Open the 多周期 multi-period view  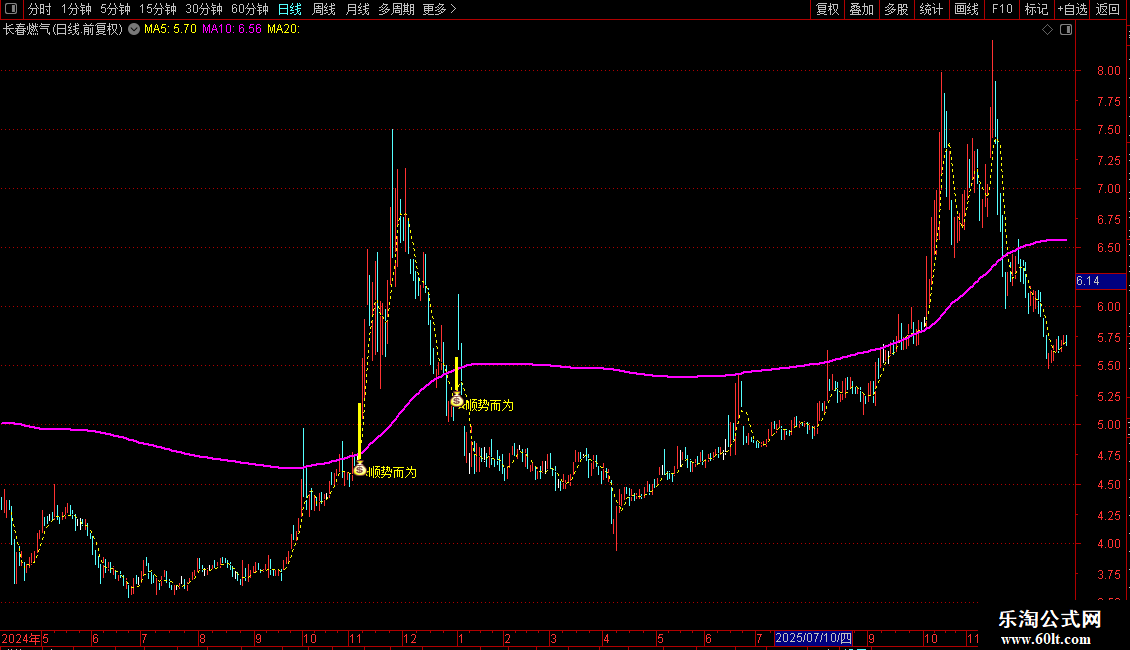(x=396, y=9)
